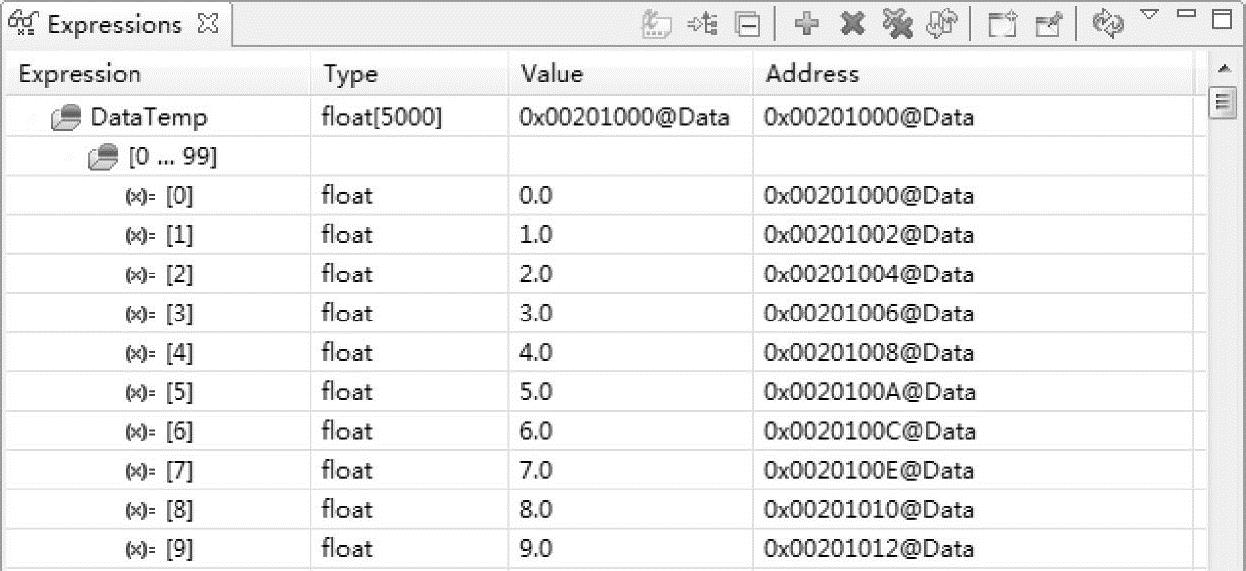
Task: Select the value 5.0 cell of element [5]
Action: pyautogui.click(x=536, y=392)
